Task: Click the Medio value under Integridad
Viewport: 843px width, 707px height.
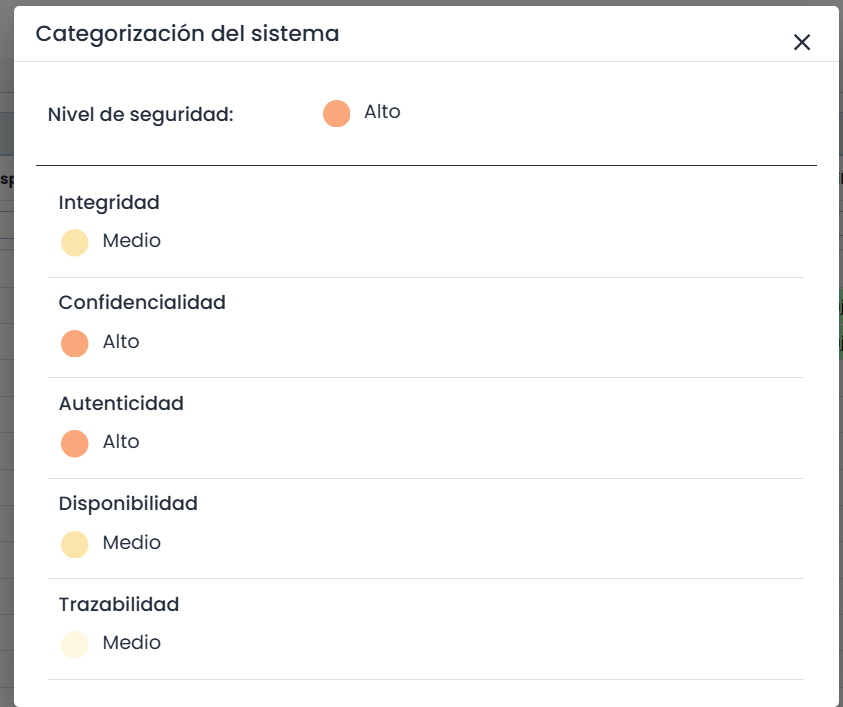Action: coord(131,241)
